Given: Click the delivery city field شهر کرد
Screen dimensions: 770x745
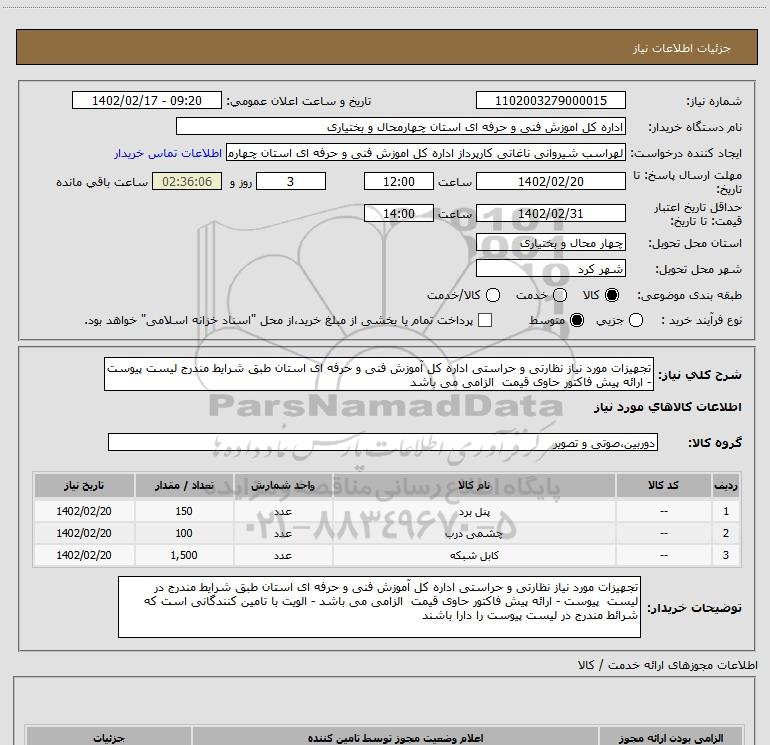Looking at the screenshot, I should coord(550,269).
